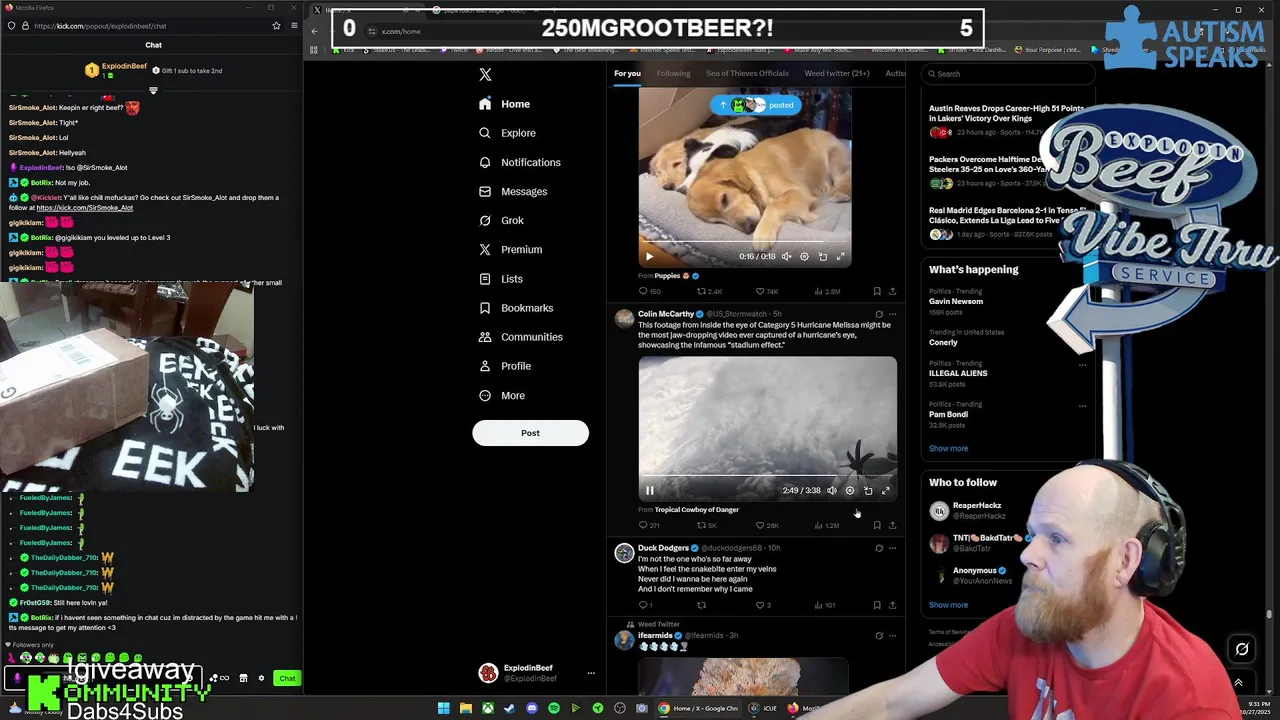
Task: Open more options for ILLEGAL ALIENS trend
Action: pos(1082,365)
